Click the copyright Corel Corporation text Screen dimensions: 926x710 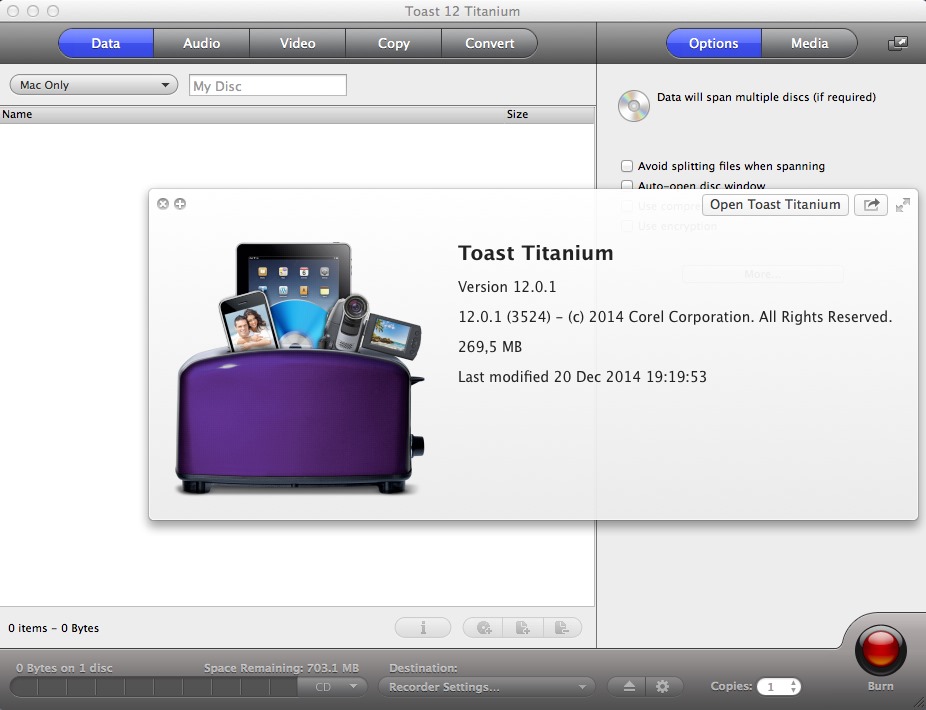(675, 317)
